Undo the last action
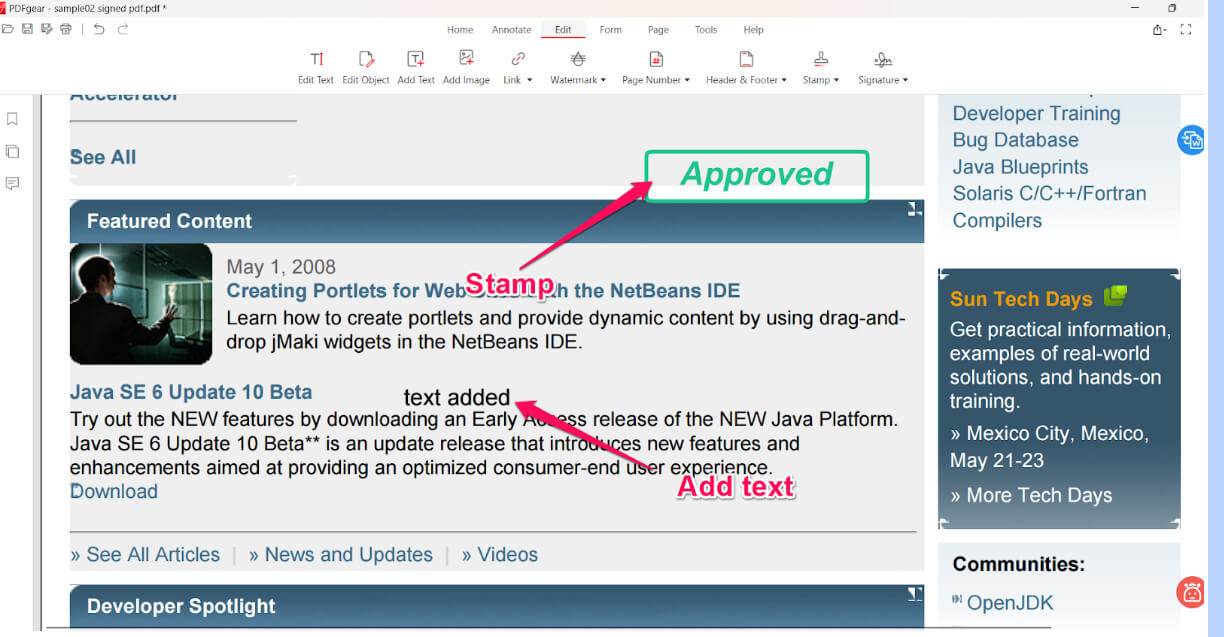Screen dimensions: 1224x637 pos(99,29)
